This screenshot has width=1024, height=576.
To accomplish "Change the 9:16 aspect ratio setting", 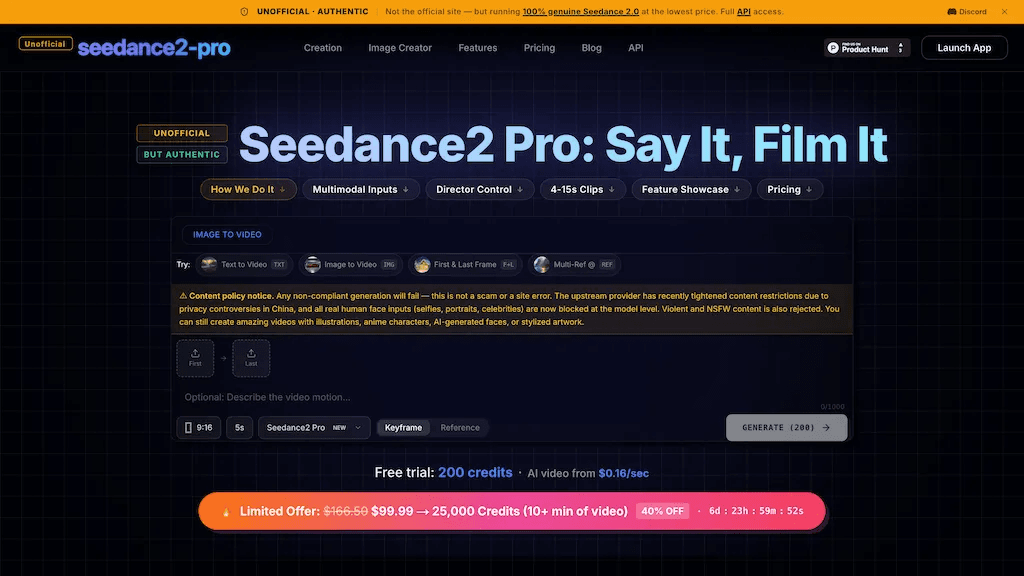I will (x=199, y=428).
